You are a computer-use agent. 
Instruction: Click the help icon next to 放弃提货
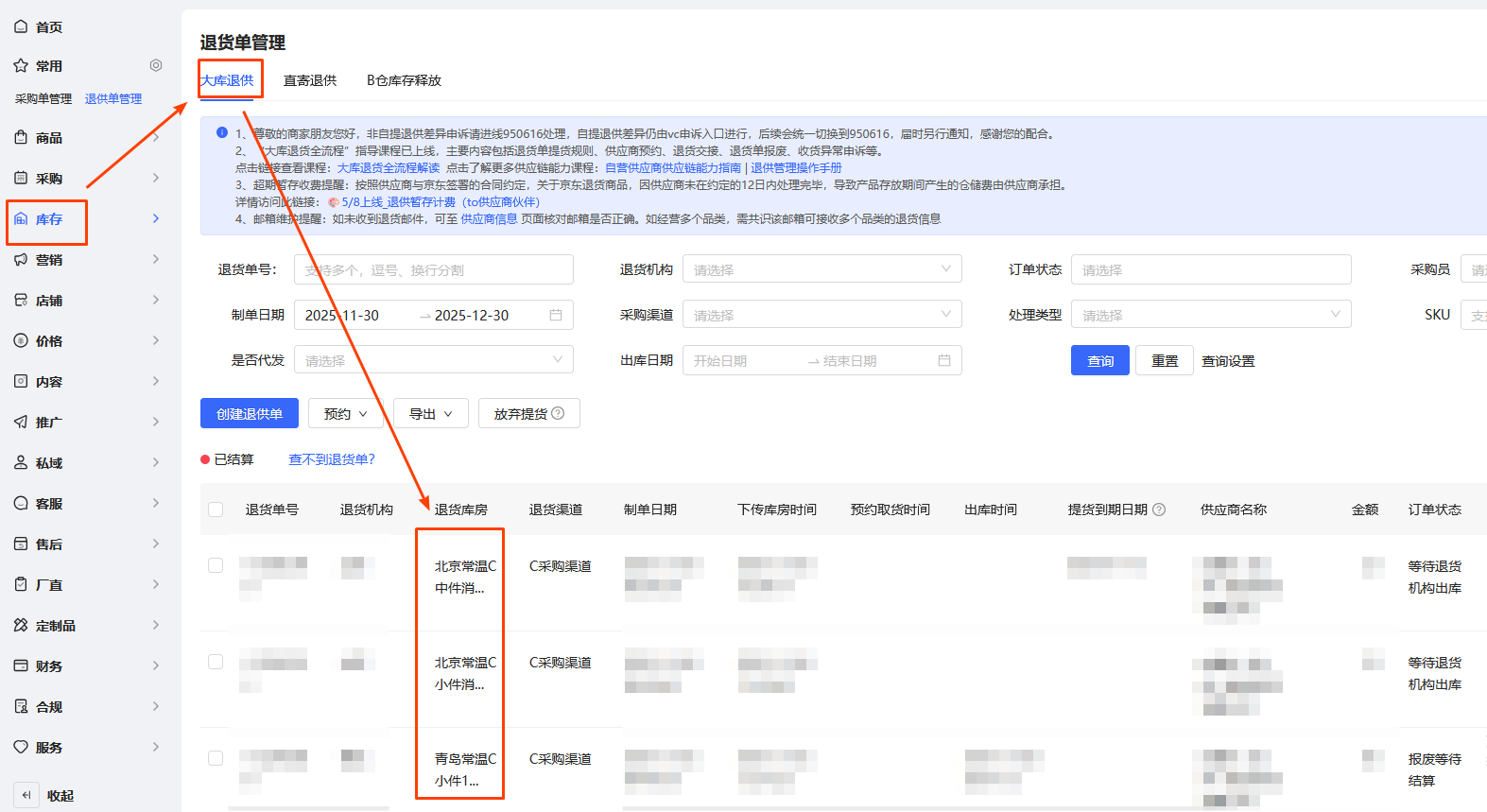click(x=558, y=413)
